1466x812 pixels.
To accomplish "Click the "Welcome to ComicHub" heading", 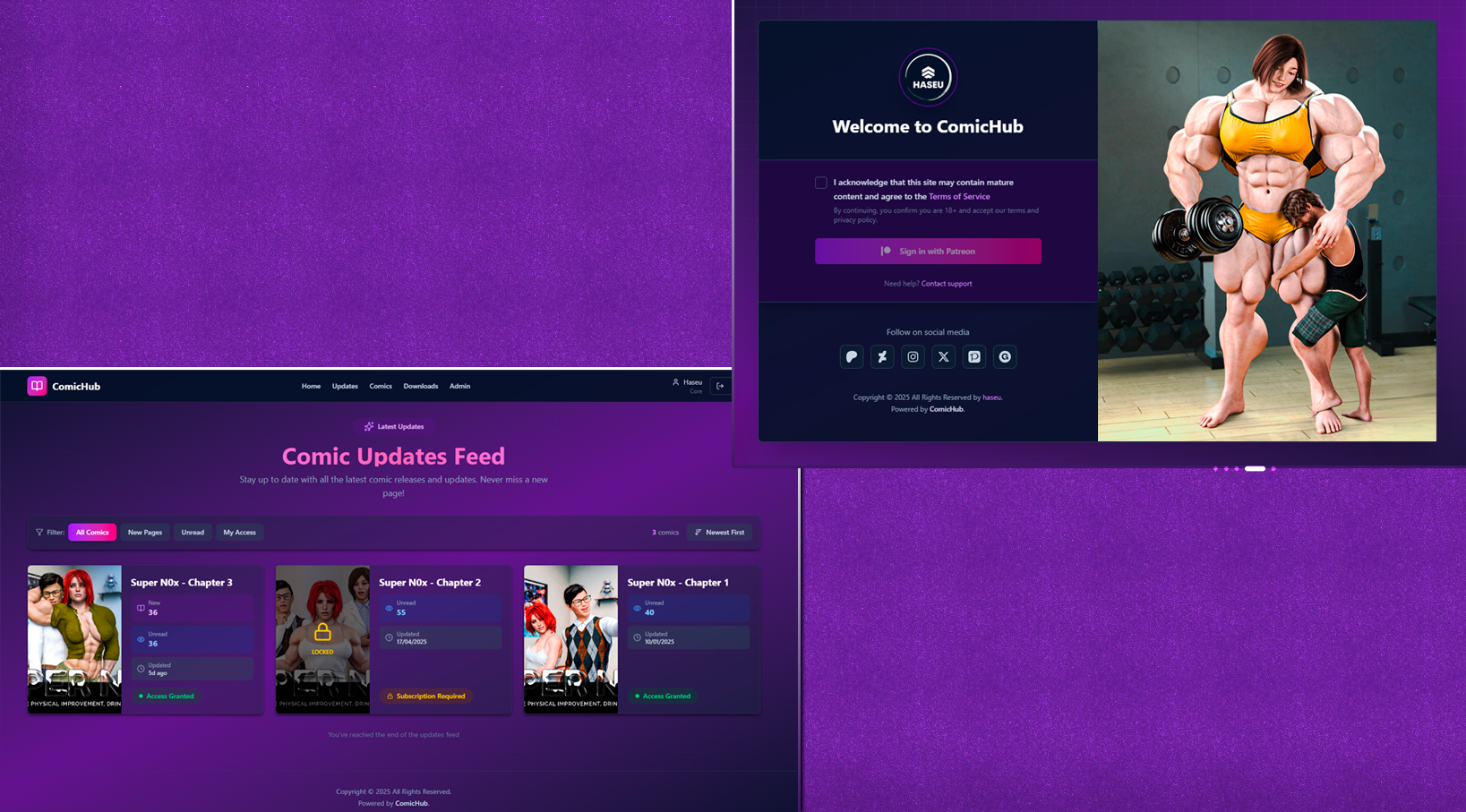I will point(928,127).
